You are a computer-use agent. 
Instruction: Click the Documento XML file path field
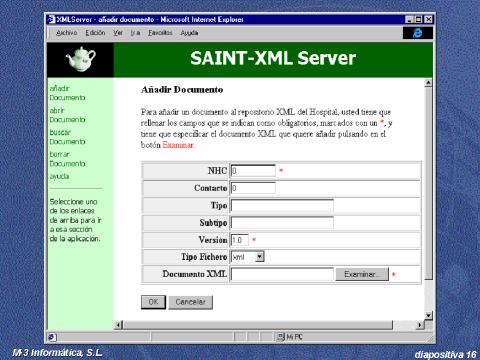pos(282,274)
